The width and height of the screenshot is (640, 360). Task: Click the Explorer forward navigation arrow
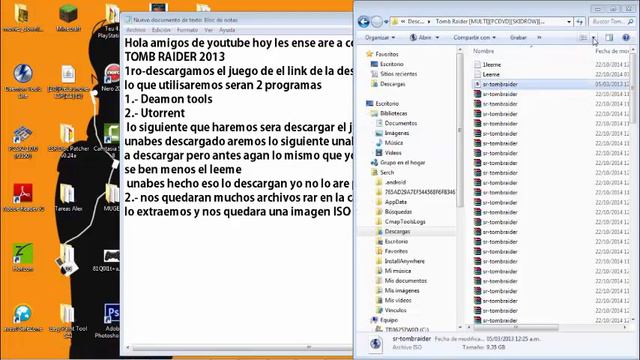tap(377, 22)
